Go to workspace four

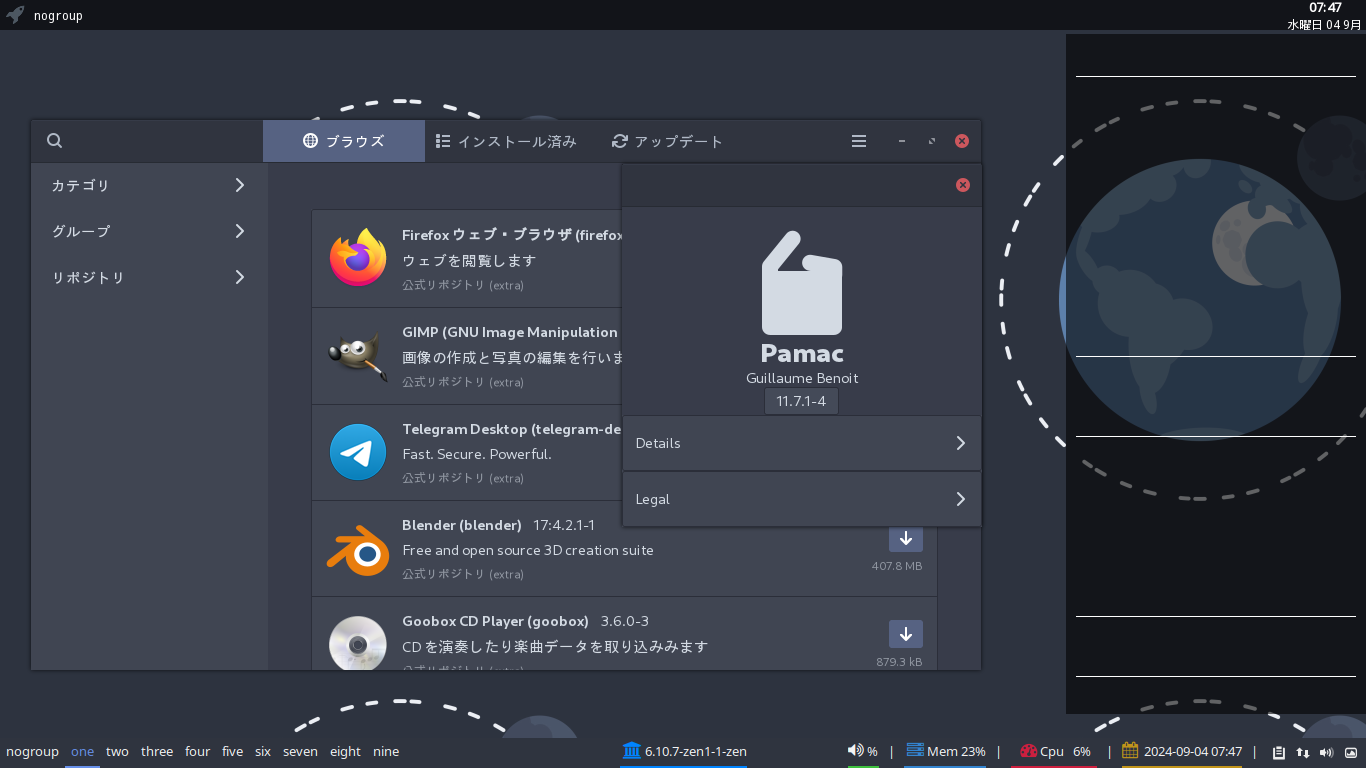coord(198,751)
